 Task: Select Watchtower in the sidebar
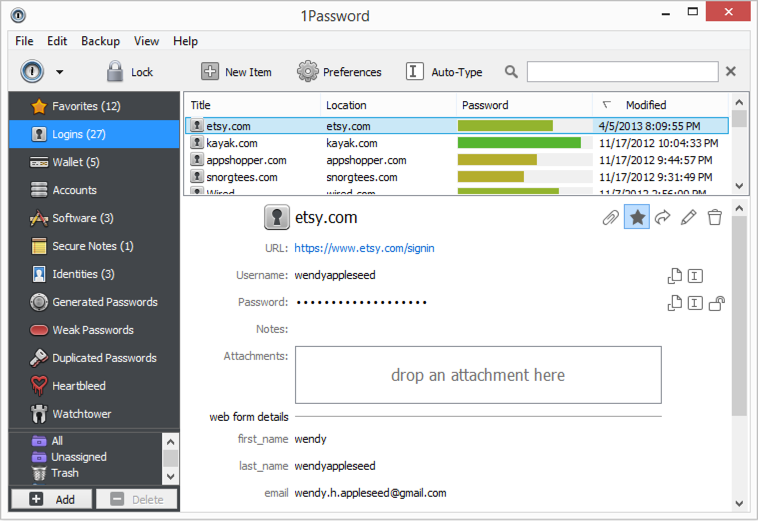[x=82, y=414]
